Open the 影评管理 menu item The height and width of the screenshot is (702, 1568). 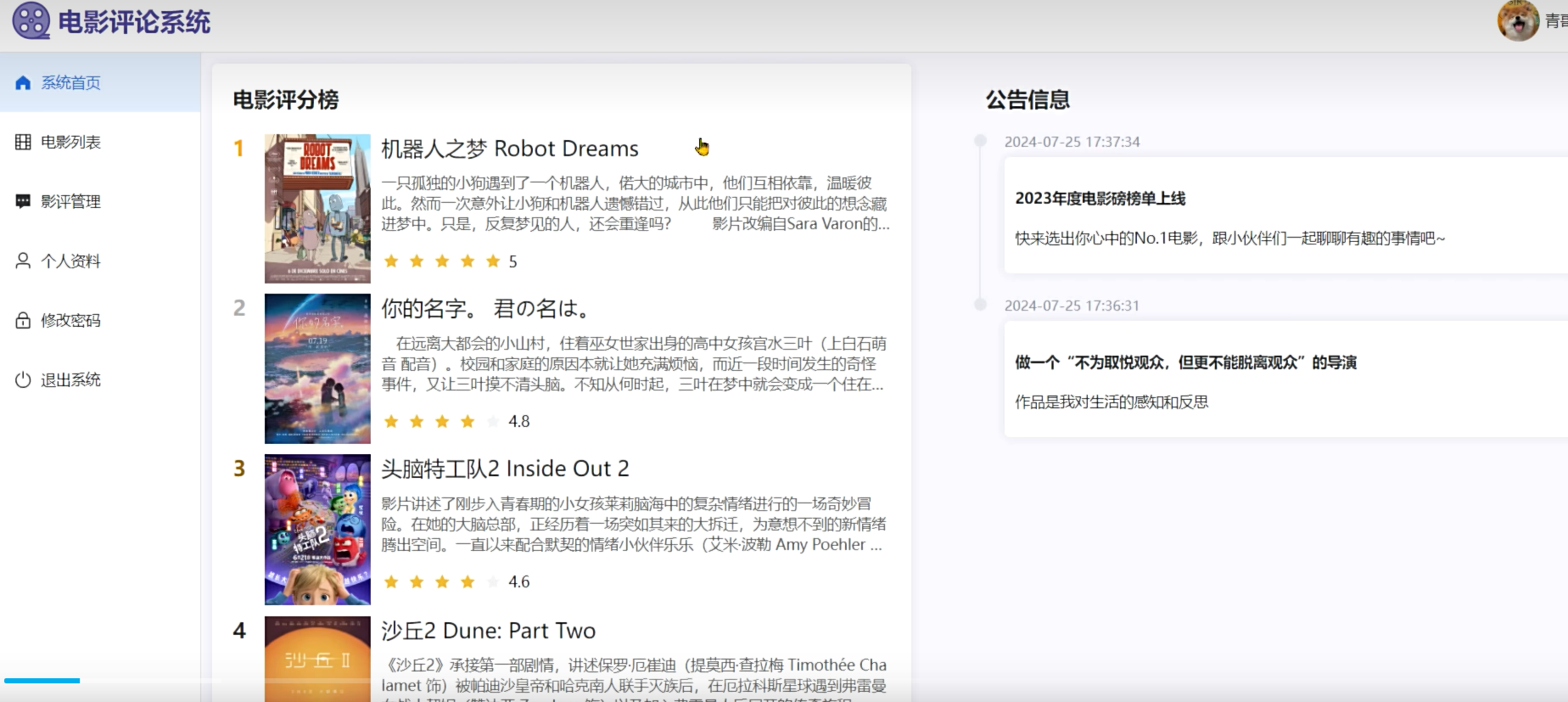[x=100, y=201]
